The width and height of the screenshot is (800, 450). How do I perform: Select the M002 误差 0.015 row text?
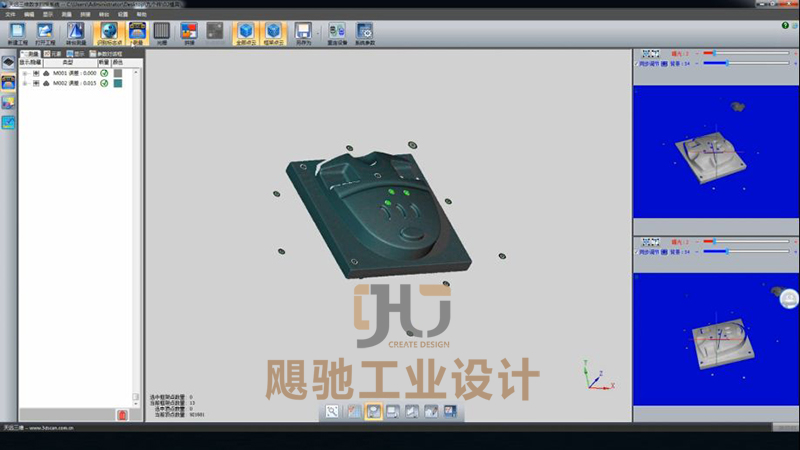(74, 83)
